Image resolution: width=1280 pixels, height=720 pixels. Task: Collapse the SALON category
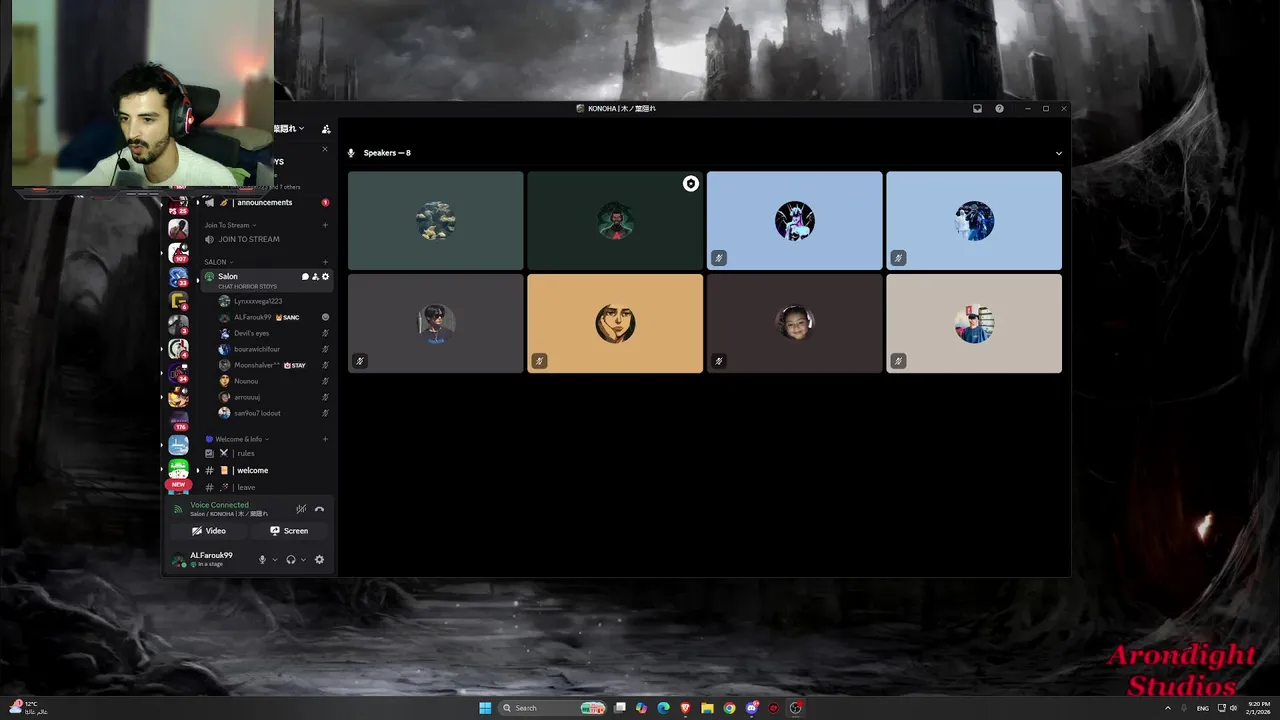218,262
